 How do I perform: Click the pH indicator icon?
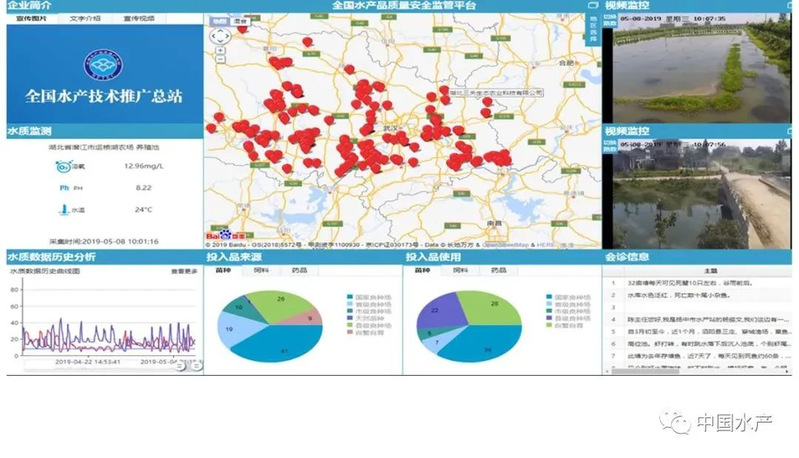pyautogui.click(x=63, y=187)
